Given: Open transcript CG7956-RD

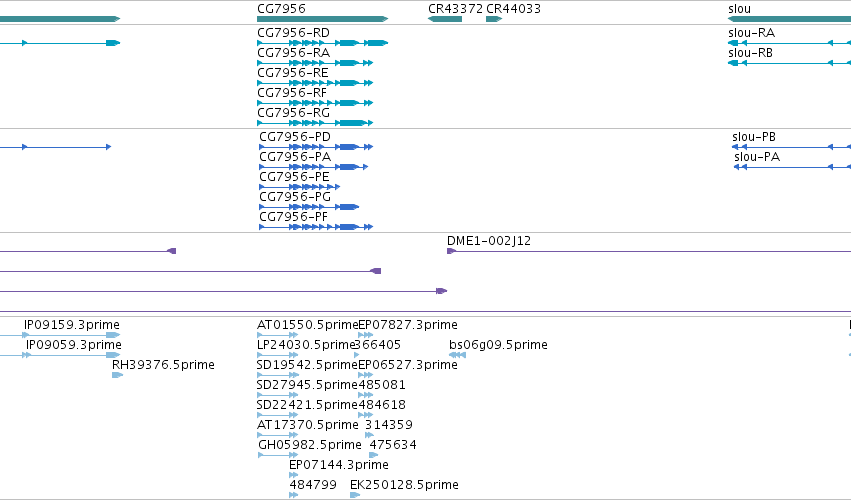Looking at the screenshot, I should tap(293, 33).
